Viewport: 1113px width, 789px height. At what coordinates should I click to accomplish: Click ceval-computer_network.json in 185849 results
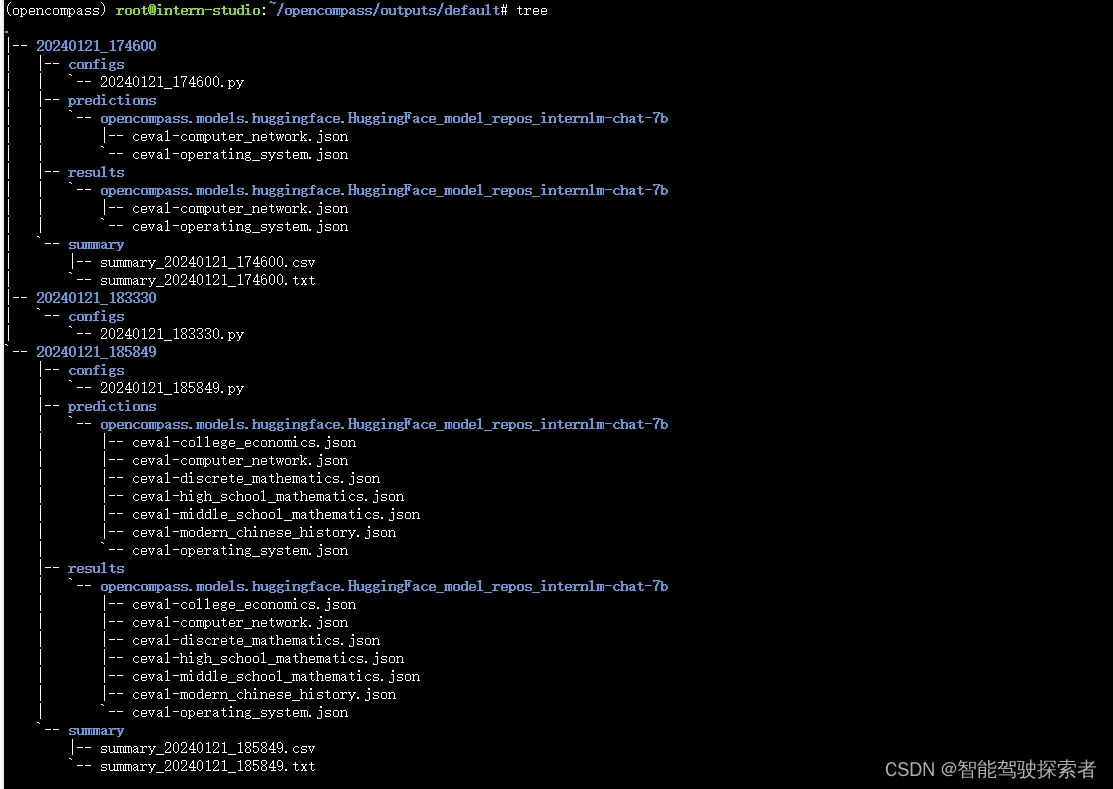tap(240, 622)
